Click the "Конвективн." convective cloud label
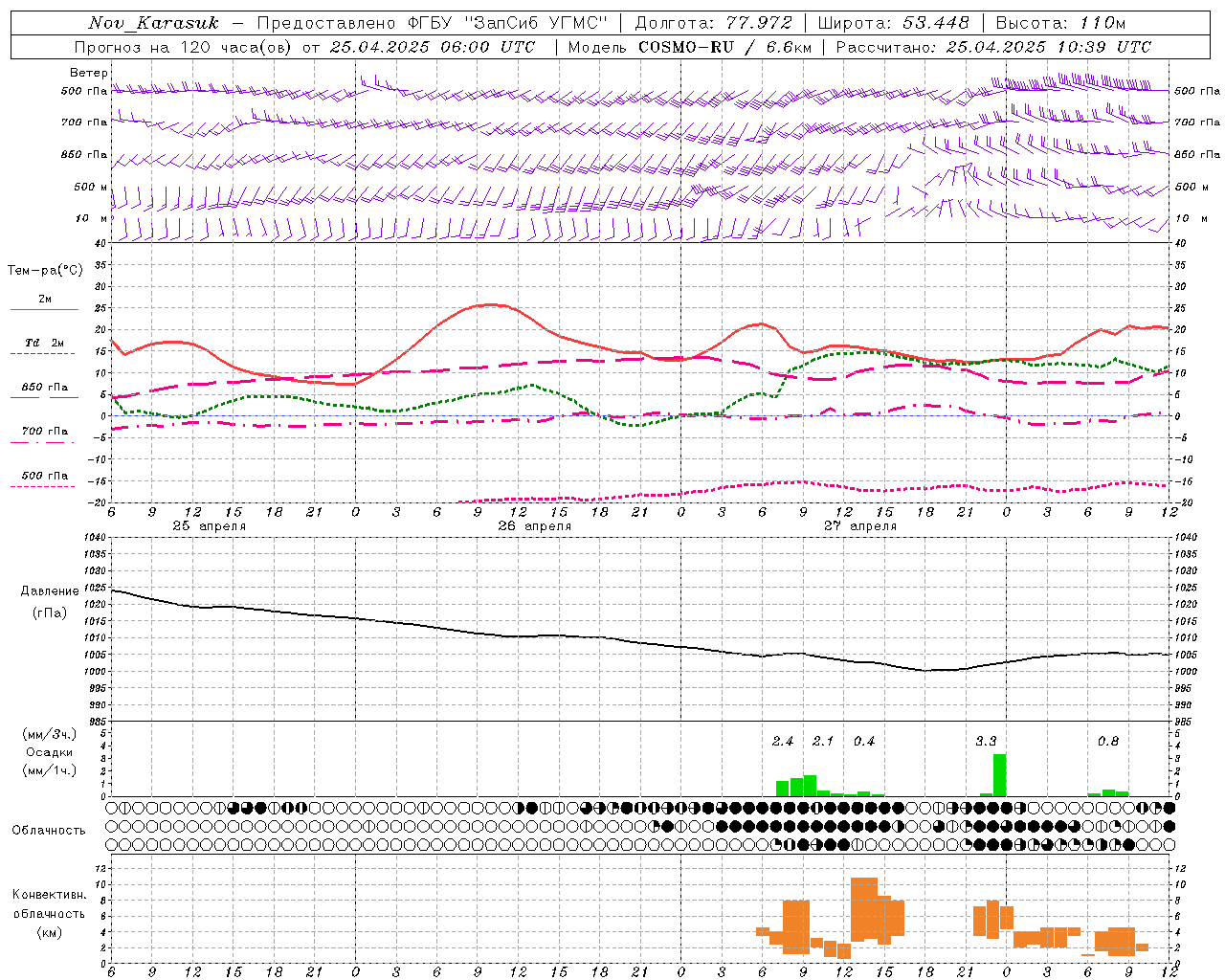1225x980 pixels. pyautogui.click(x=50, y=894)
